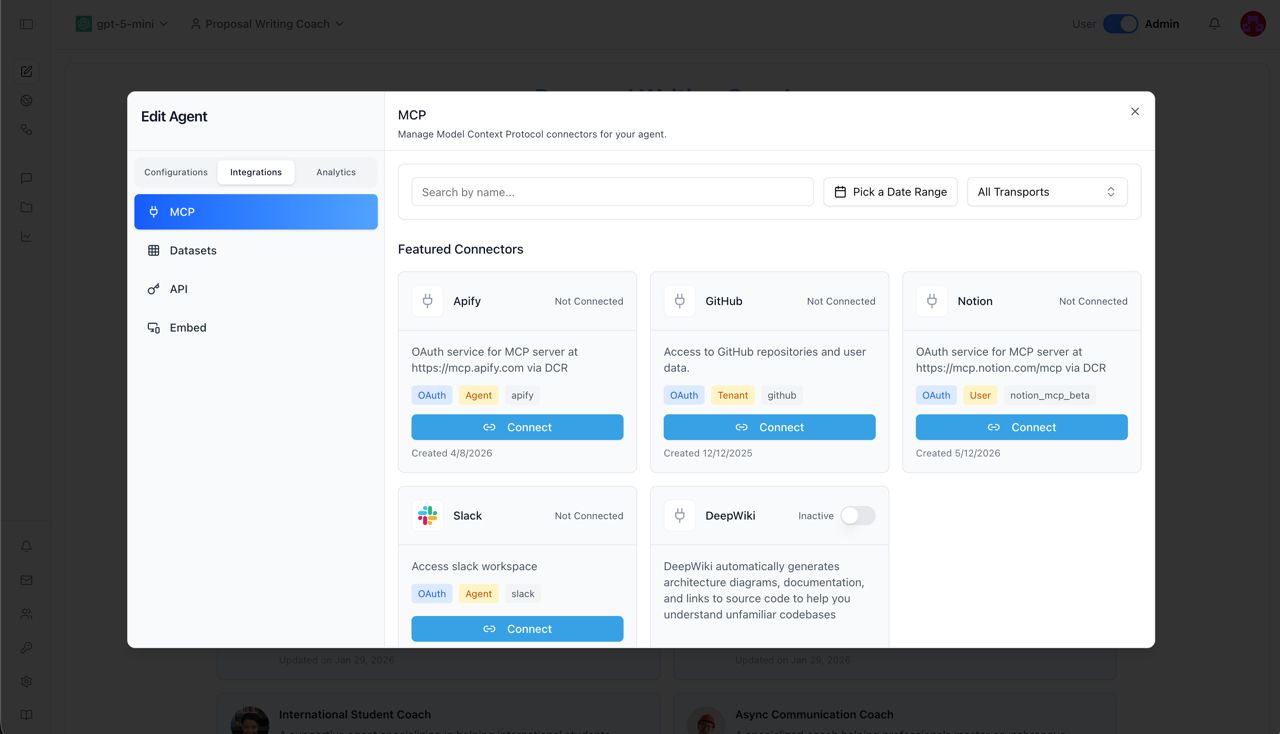The width and height of the screenshot is (1280, 734).
Task: Open the mail icon in left sidebar
Action: [x=27, y=580]
